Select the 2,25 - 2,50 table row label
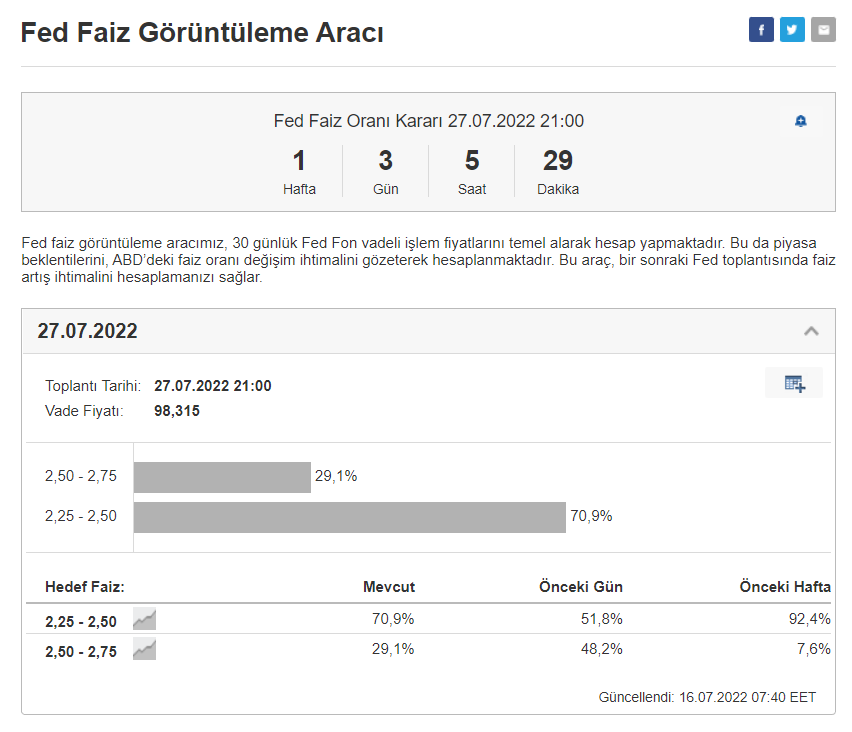The image size is (852, 732). 81,621
